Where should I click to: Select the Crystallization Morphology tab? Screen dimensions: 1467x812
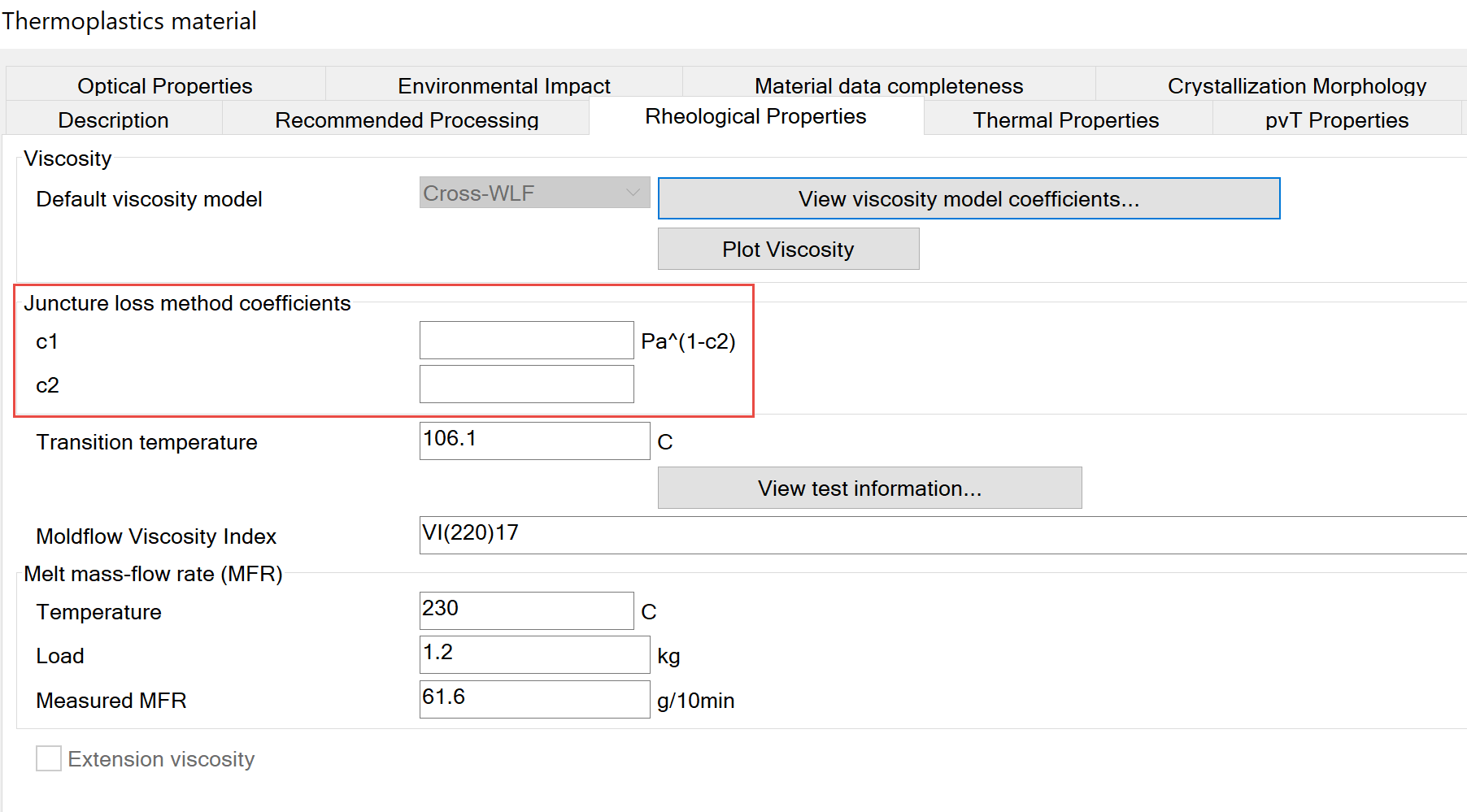(1296, 85)
